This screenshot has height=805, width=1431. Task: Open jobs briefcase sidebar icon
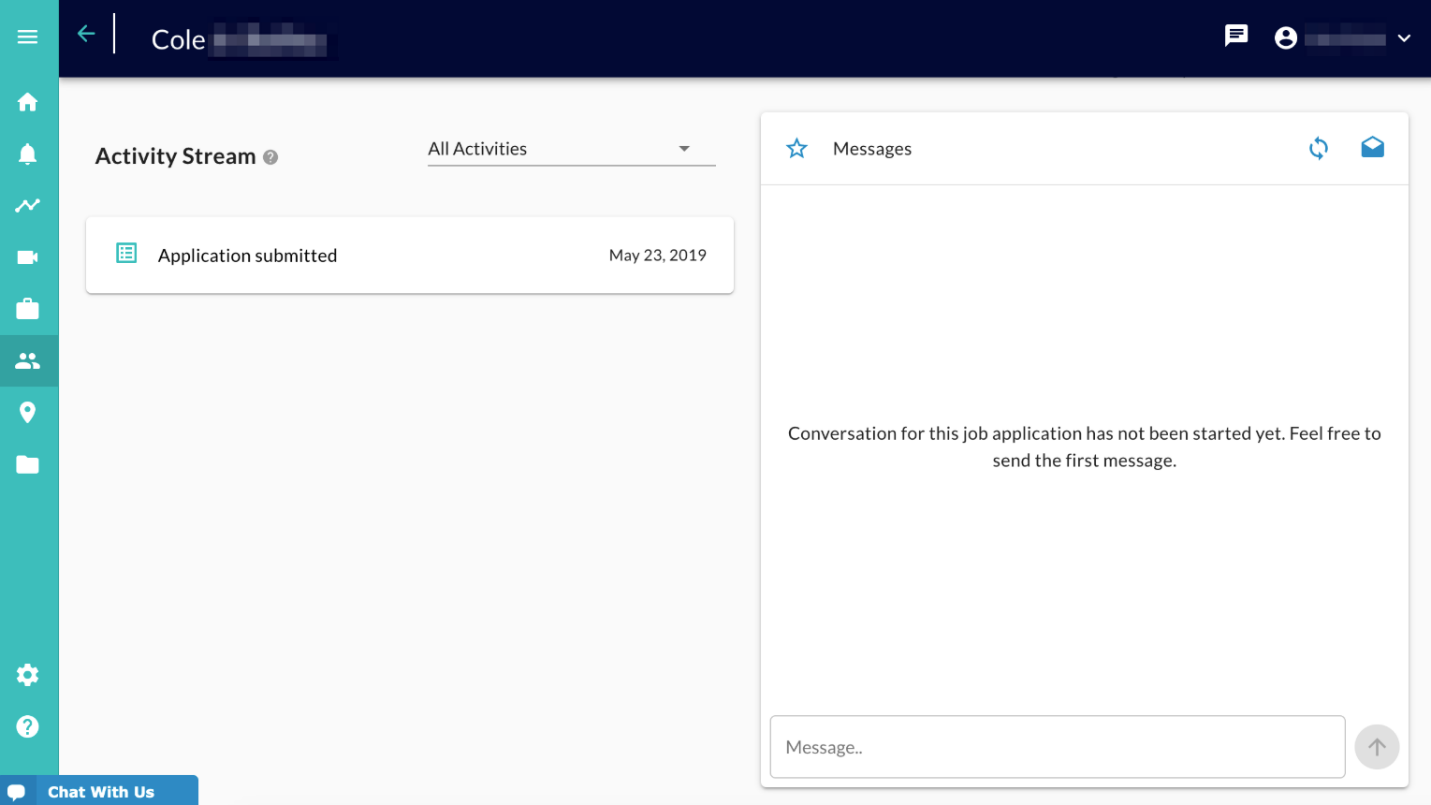pos(27,309)
